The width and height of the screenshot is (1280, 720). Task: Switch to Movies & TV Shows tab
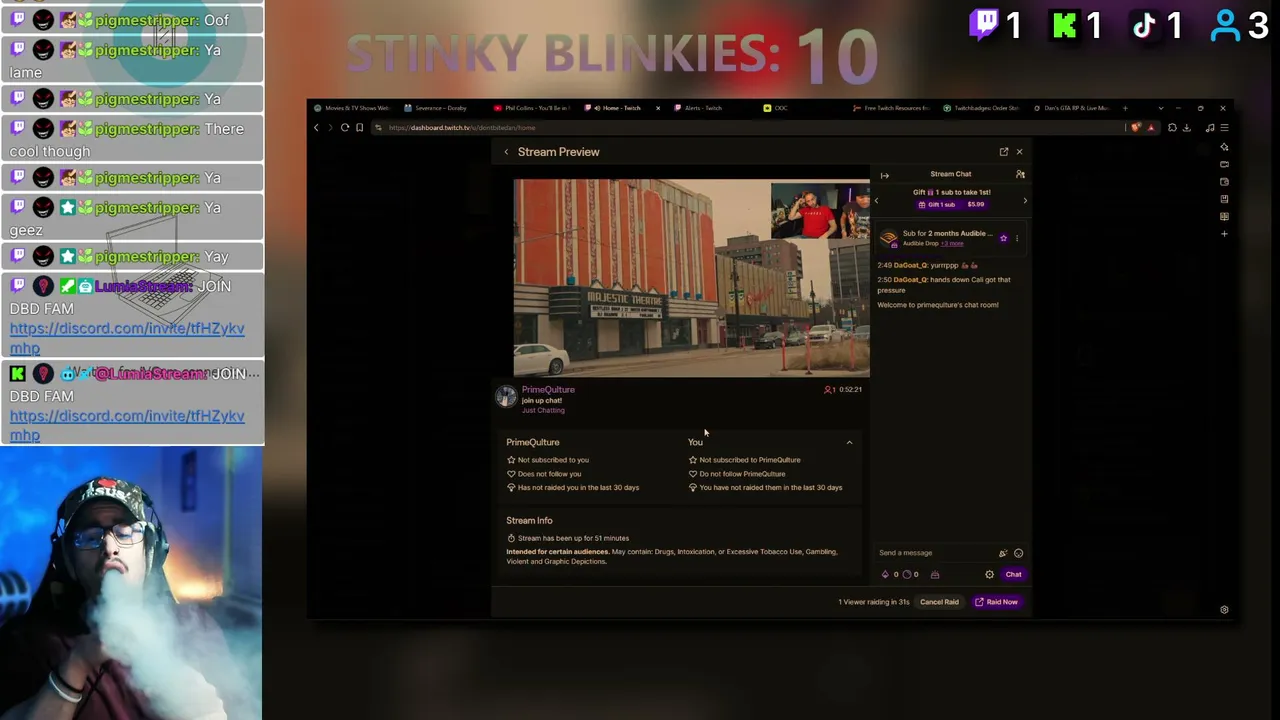pyautogui.click(x=352, y=108)
